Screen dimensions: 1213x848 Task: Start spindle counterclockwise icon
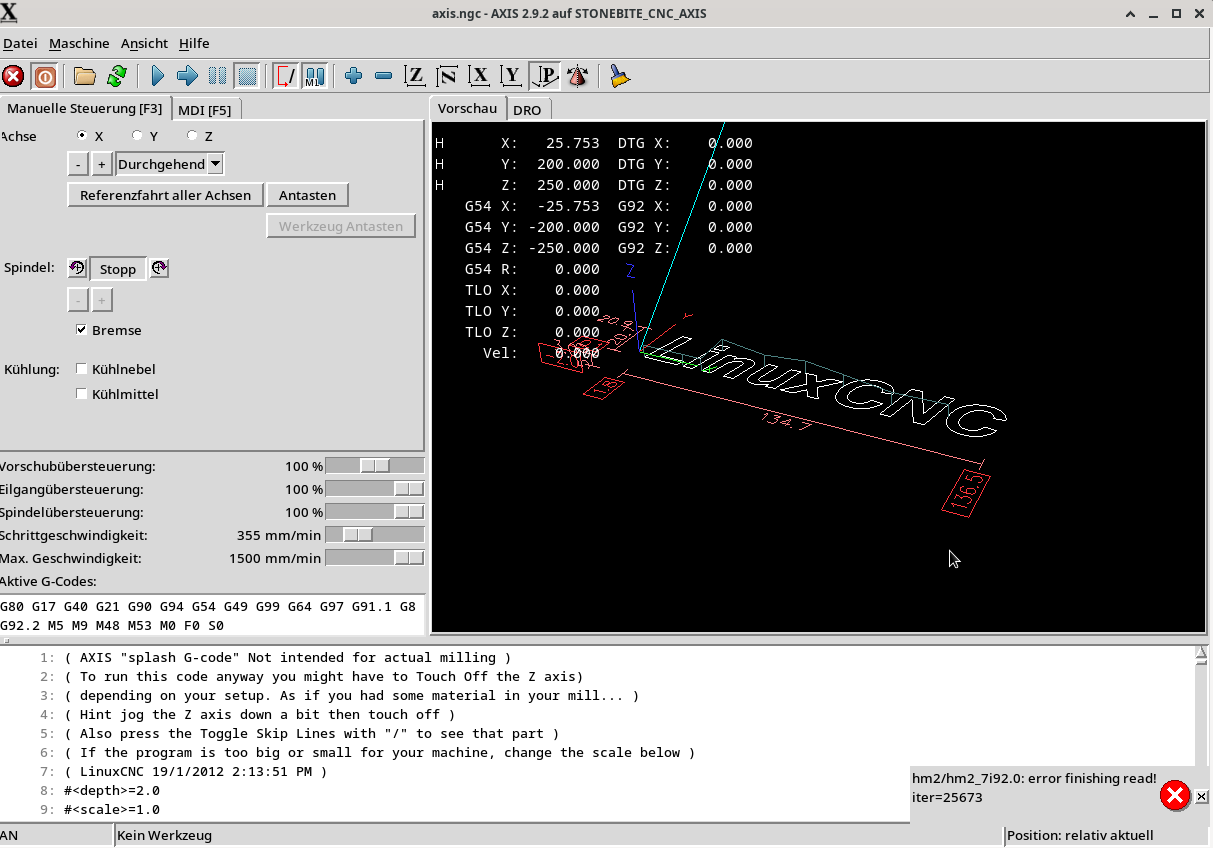(77, 268)
